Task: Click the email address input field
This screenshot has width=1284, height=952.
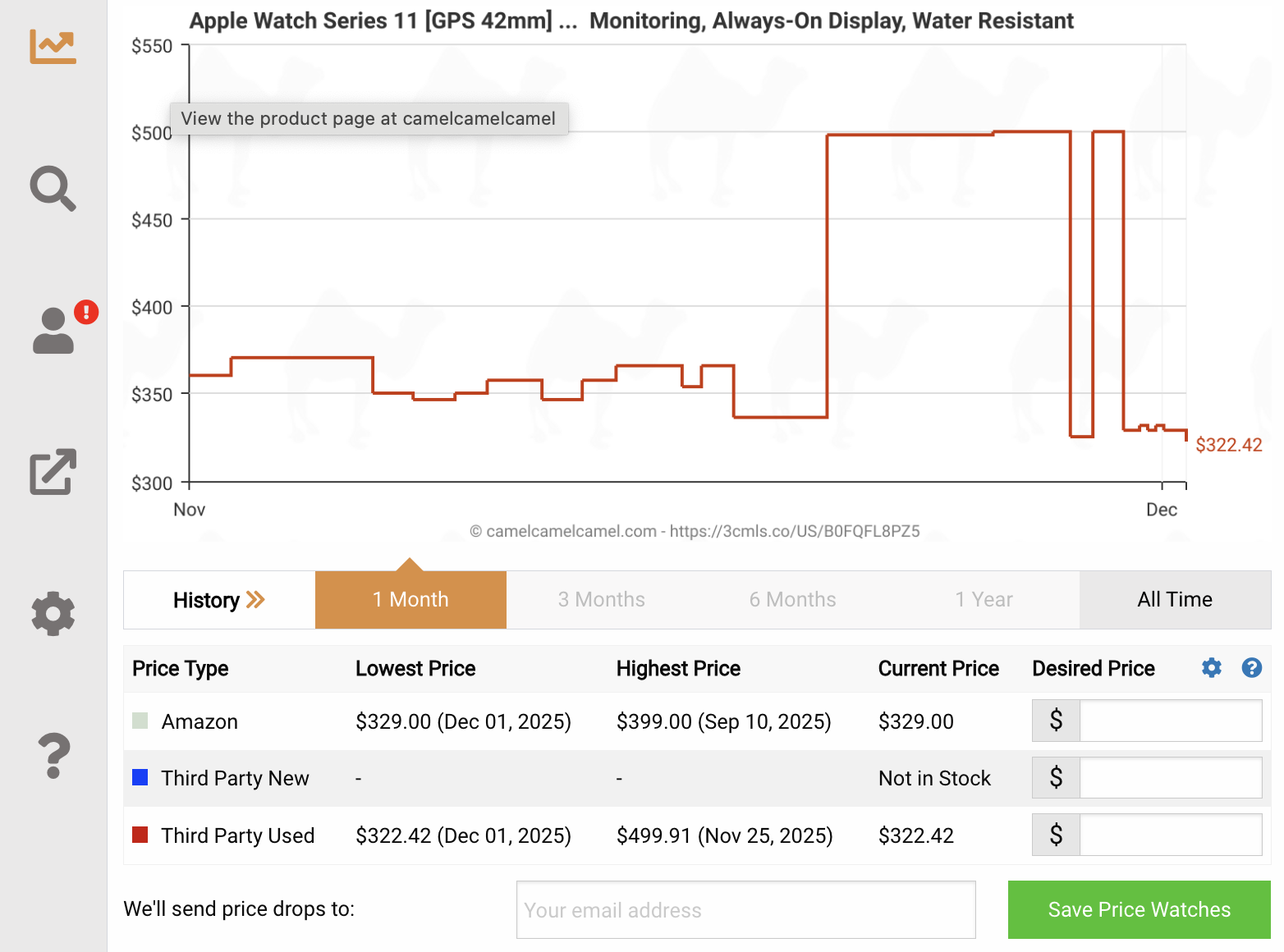Action: coord(745,909)
